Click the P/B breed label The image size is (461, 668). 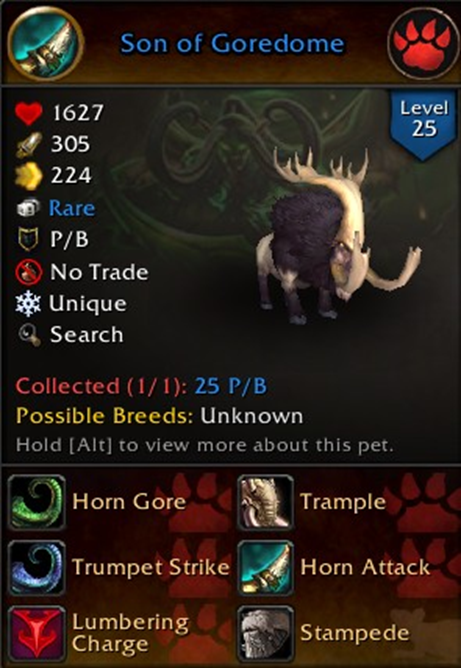point(69,239)
